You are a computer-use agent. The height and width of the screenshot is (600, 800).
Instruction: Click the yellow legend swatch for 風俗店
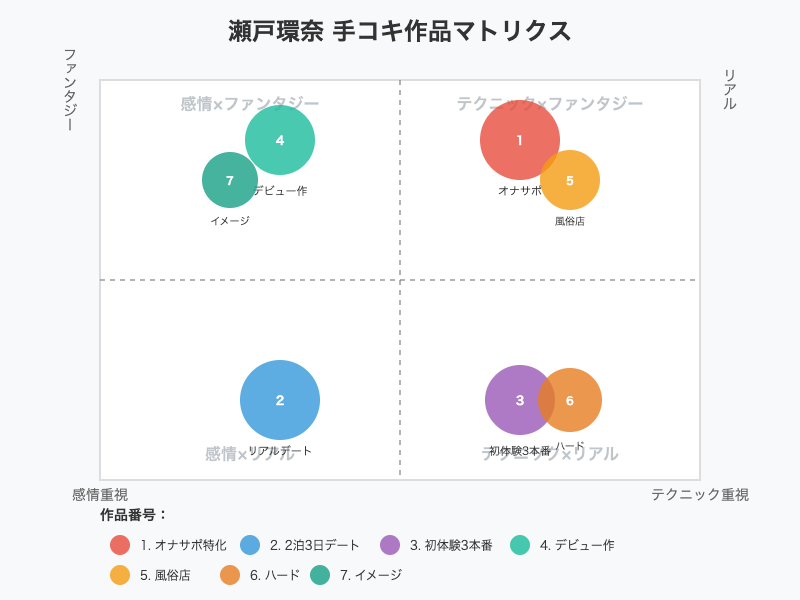click(120, 575)
